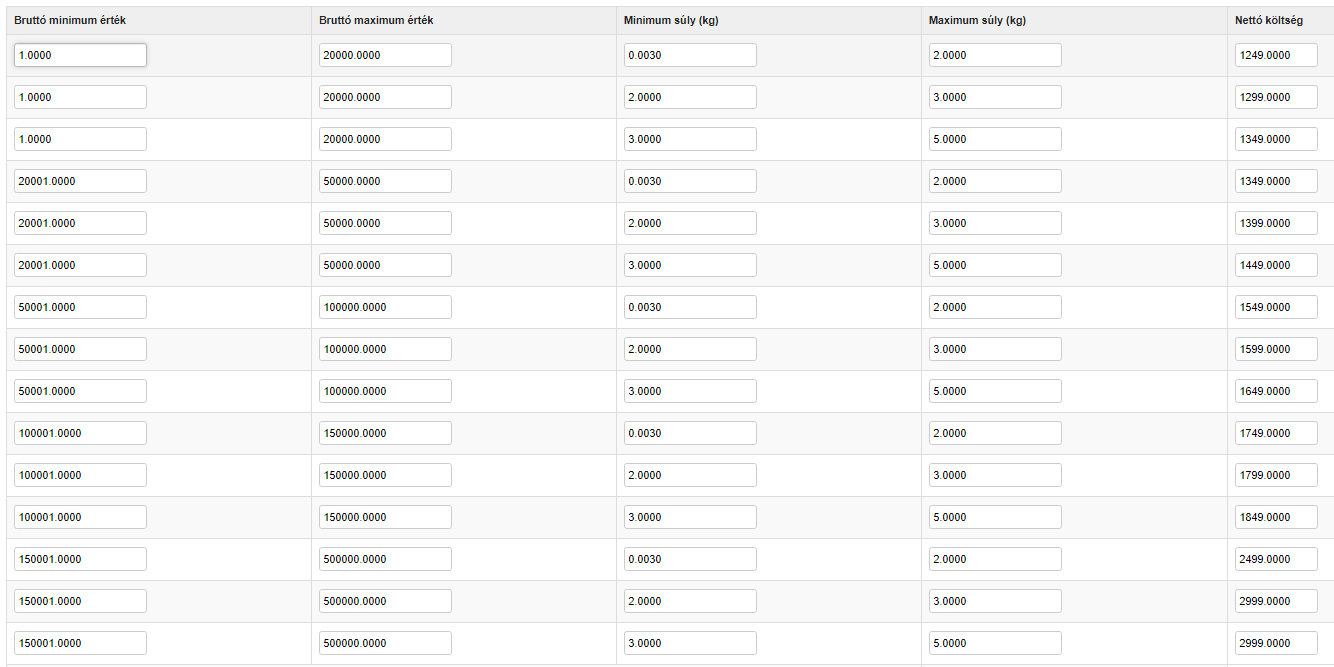The height and width of the screenshot is (667, 1334).
Task: Edit the net cost field showing 1449.0000
Action: pos(1276,265)
